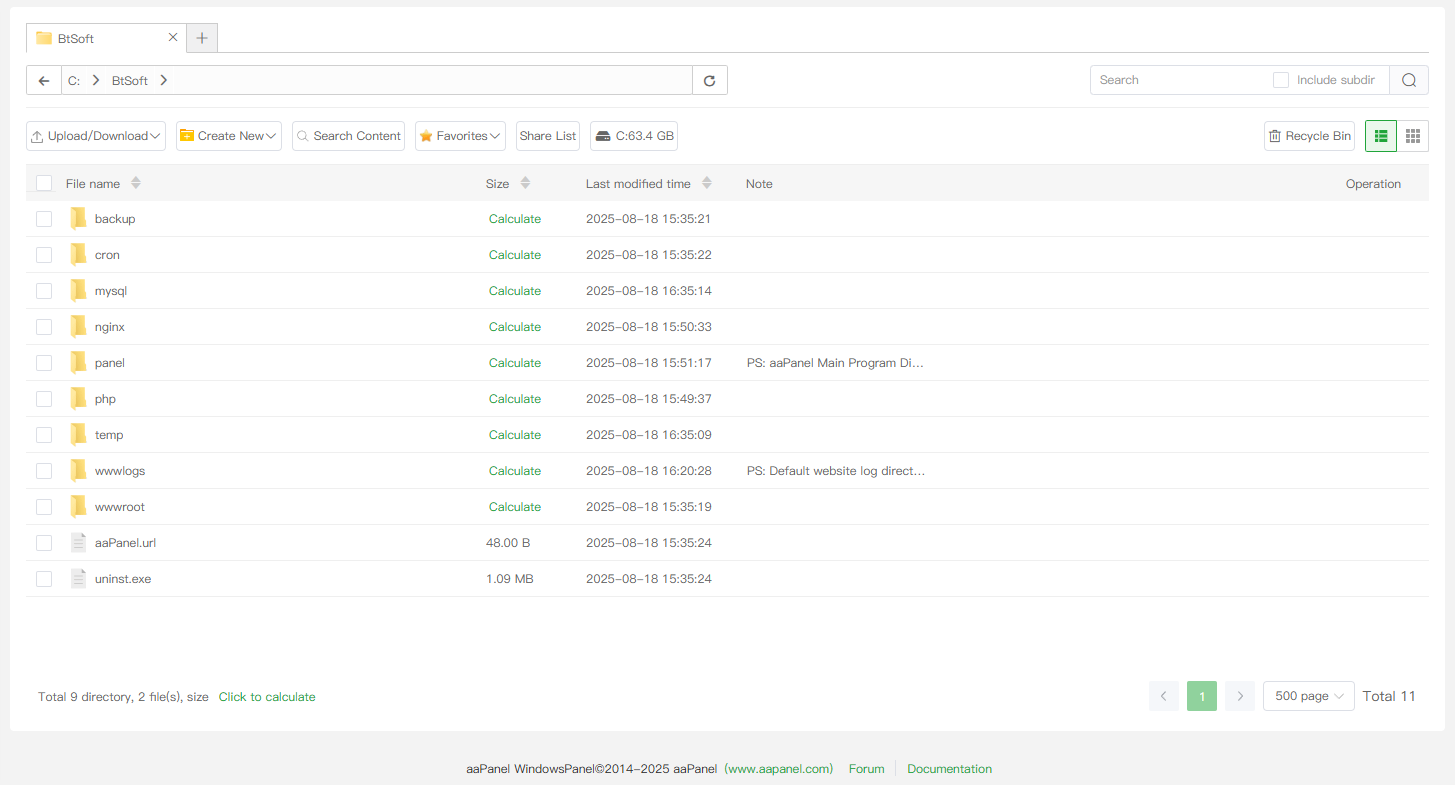Expand the Create New dropdown

pyautogui.click(x=229, y=136)
